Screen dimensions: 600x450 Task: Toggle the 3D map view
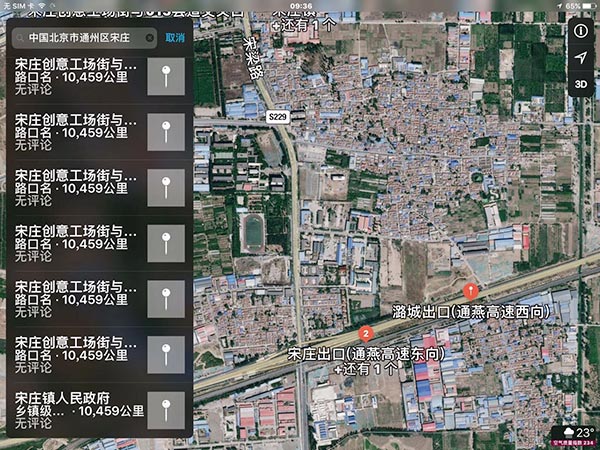tap(580, 83)
